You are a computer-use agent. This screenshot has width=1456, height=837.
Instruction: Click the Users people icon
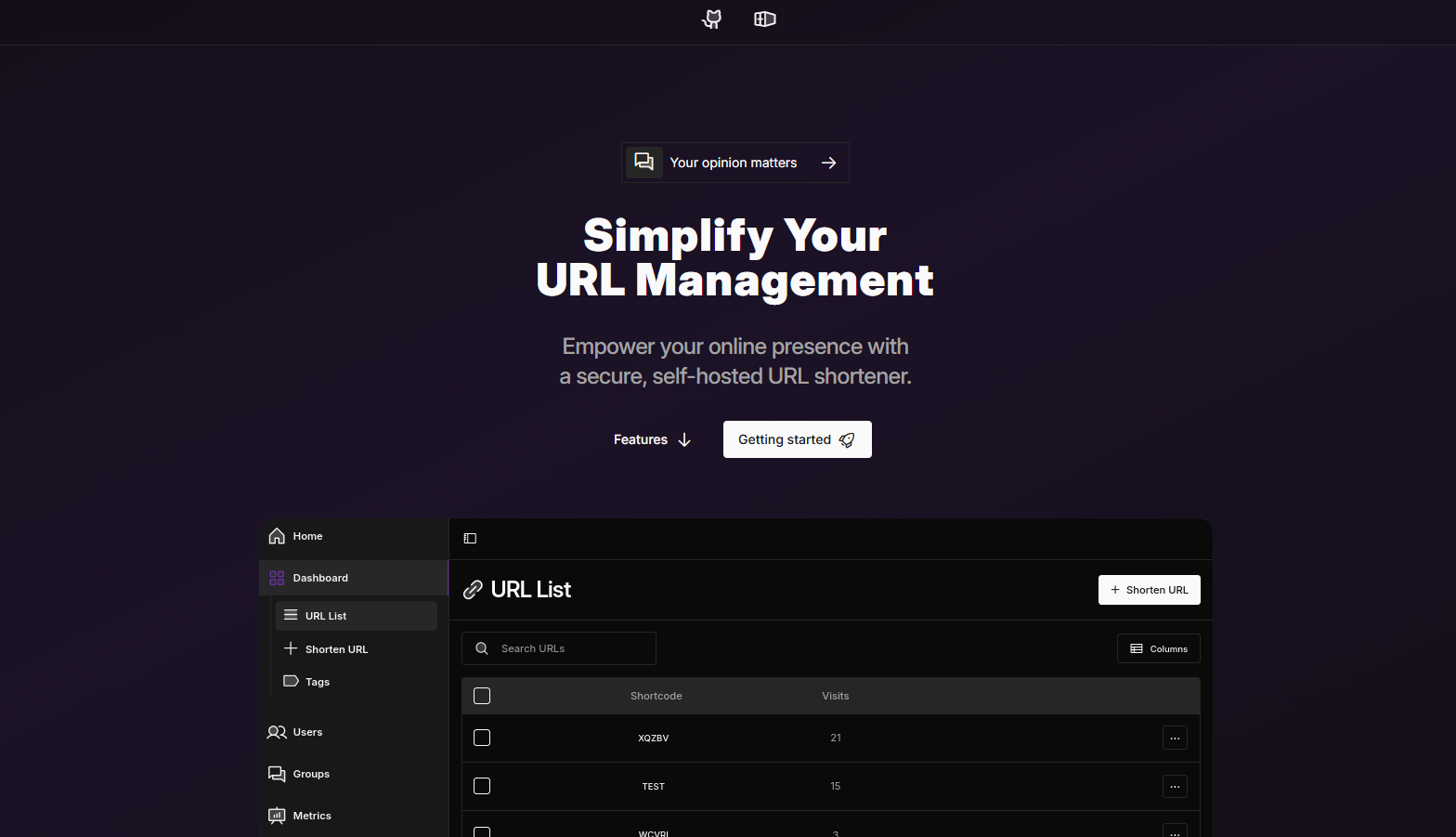point(277,732)
